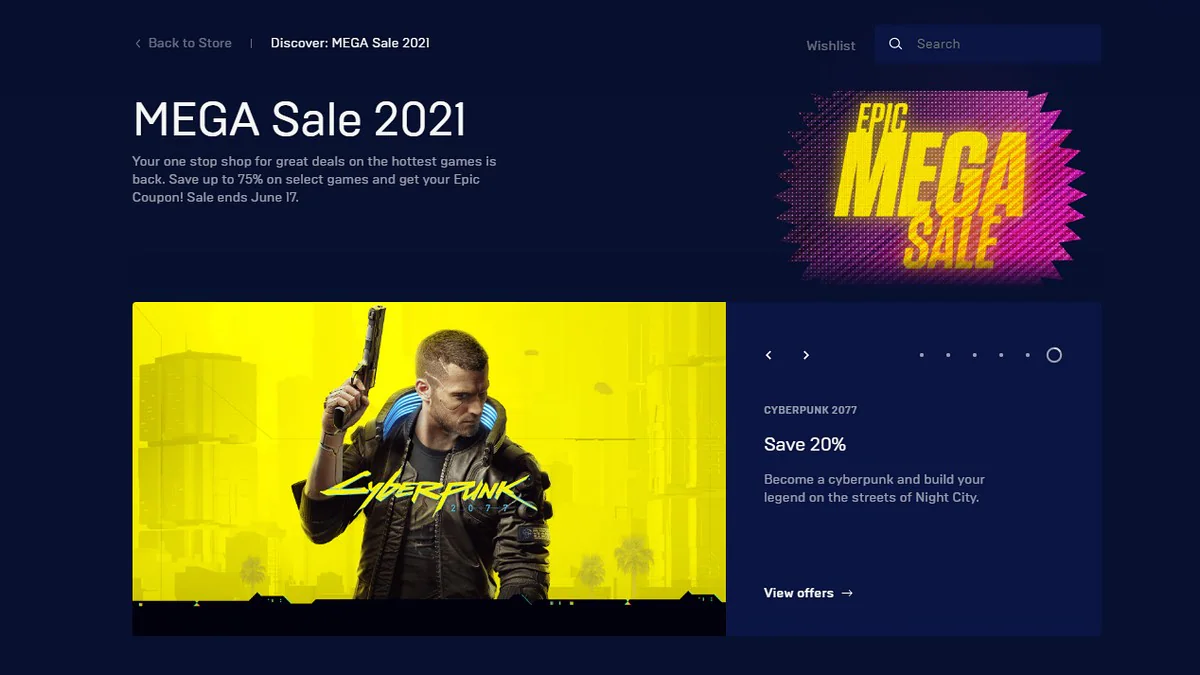Select the fourth carousel dot indicator

pos(1001,355)
